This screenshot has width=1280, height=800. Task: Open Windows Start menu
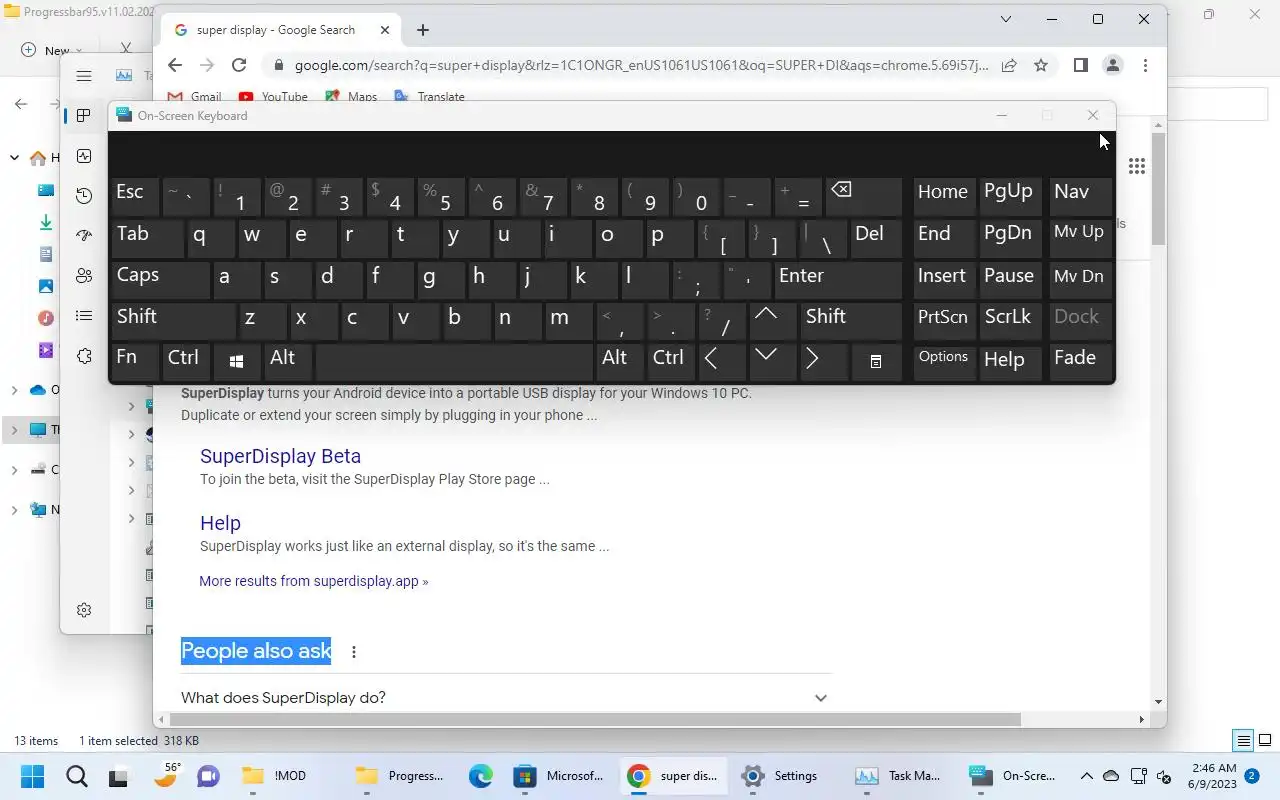click(32, 776)
